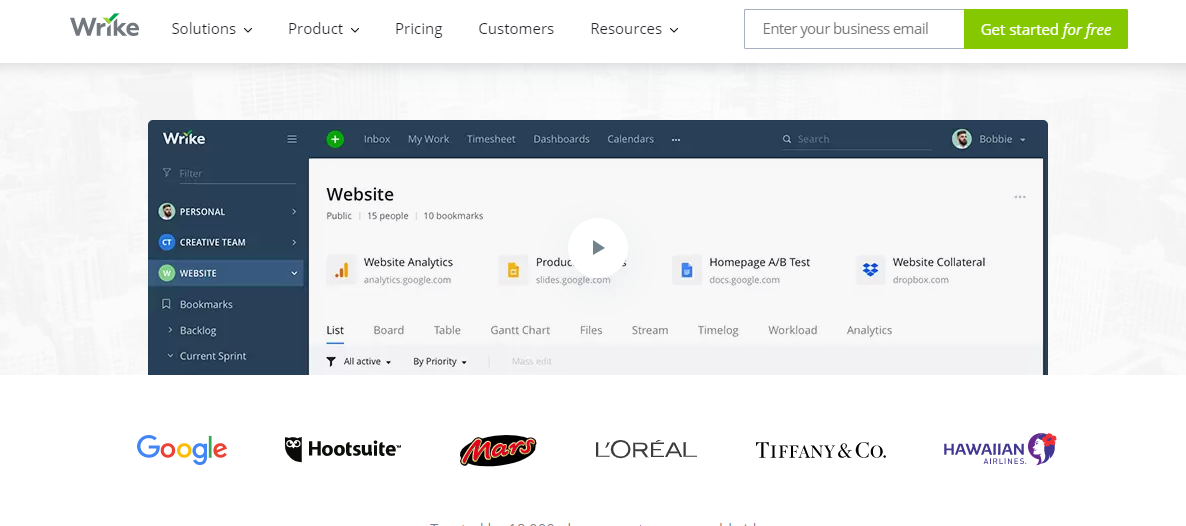Viewport: 1186px width, 526px height.
Task: Click Get started for free button
Action: click(1046, 29)
